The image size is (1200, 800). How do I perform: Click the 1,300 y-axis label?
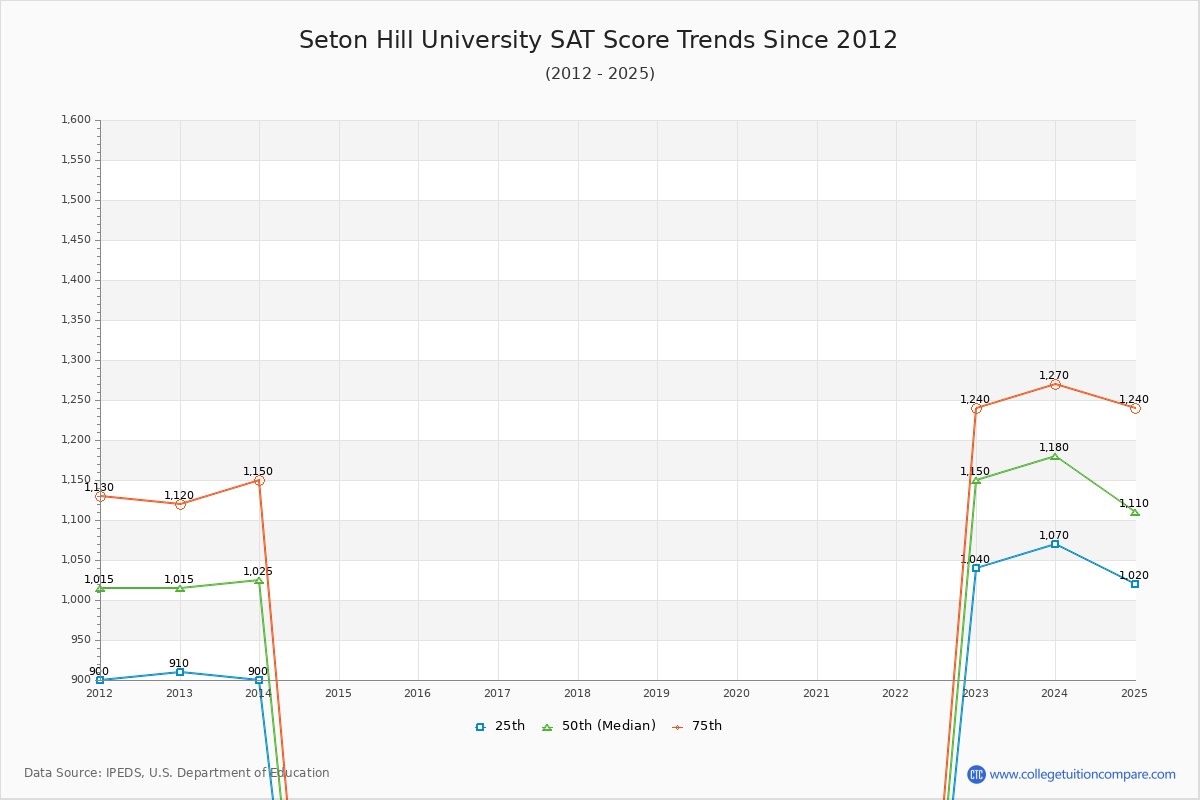click(76, 360)
